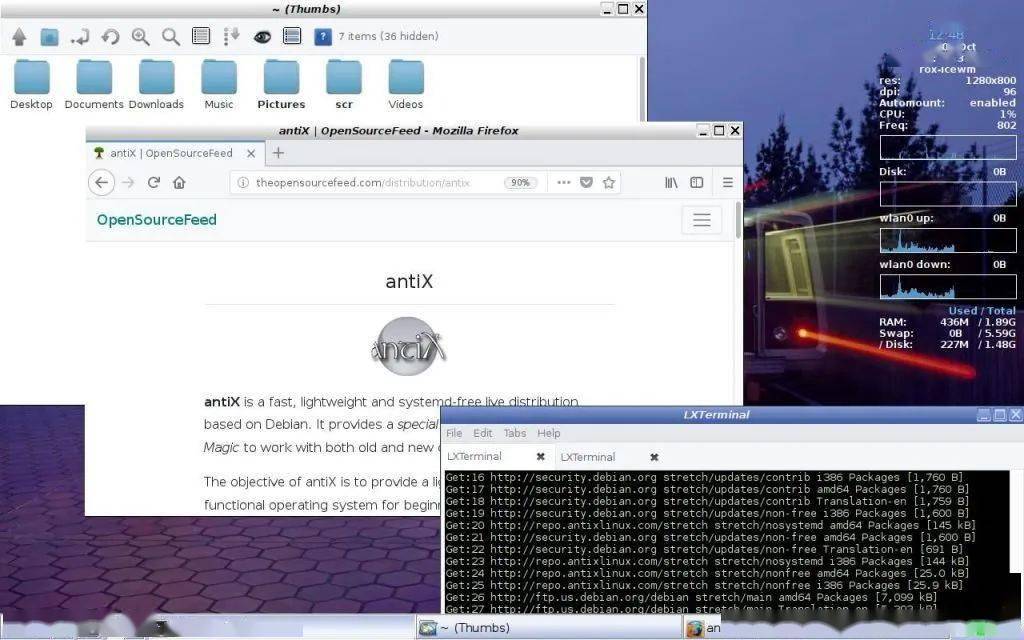Open the scr folder

coord(344,85)
